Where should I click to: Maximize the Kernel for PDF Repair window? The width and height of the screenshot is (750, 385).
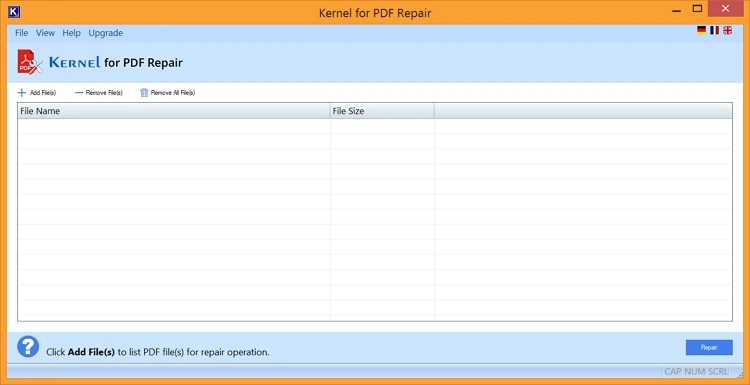(697, 9)
